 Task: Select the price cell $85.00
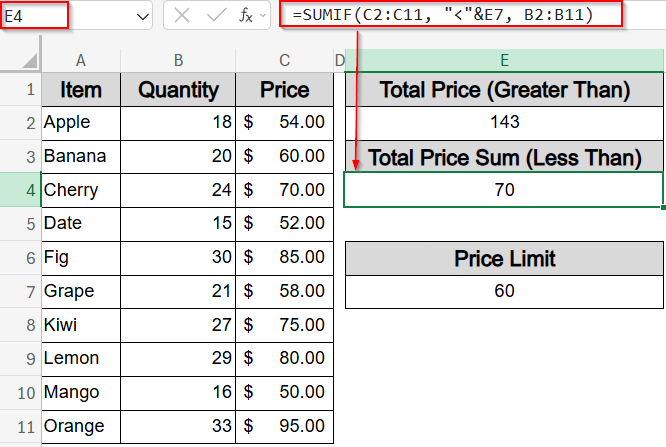coord(284,258)
